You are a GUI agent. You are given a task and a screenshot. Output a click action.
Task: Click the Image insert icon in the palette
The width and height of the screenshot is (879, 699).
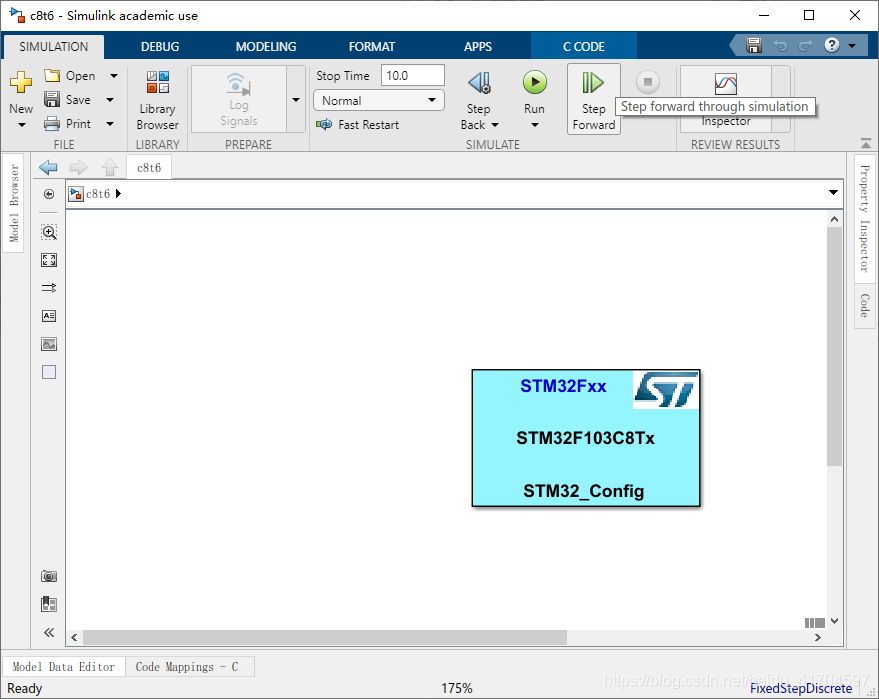(49, 344)
